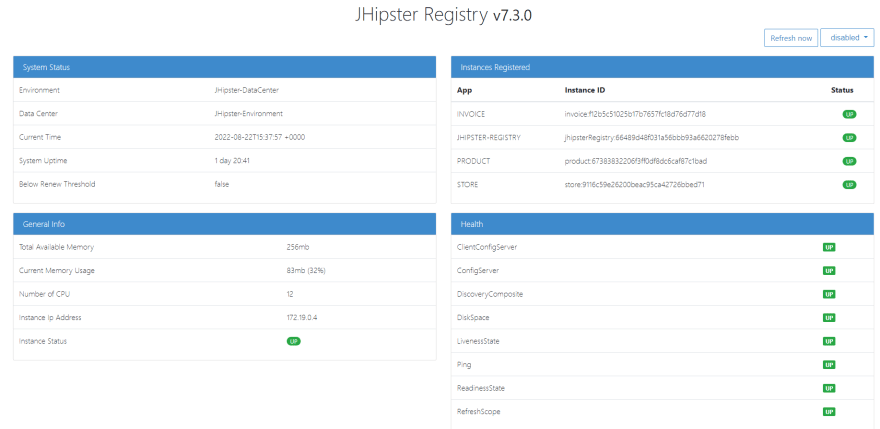Click the Current Time label
The height and width of the screenshot is (429, 880).
point(40,137)
